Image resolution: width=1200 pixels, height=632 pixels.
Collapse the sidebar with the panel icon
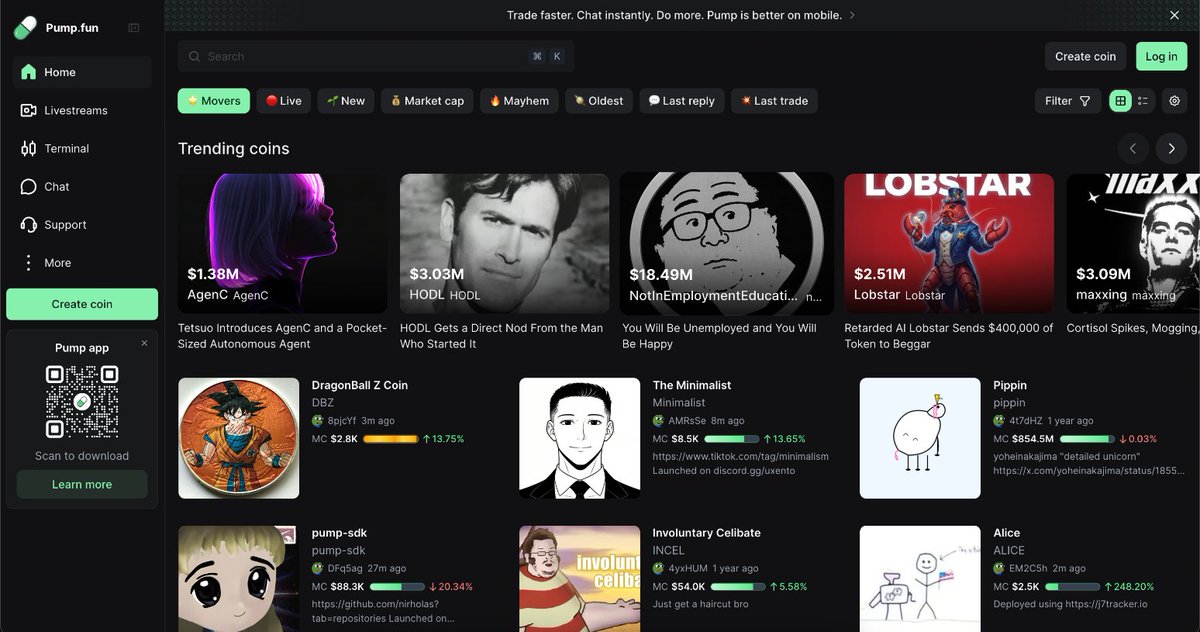click(134, 28)
